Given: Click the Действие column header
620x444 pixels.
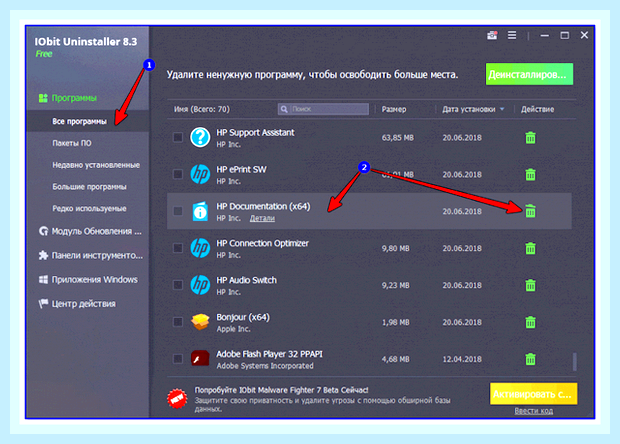Looking at the screenshot, I should pyautogui.click(x=537, y=109).
